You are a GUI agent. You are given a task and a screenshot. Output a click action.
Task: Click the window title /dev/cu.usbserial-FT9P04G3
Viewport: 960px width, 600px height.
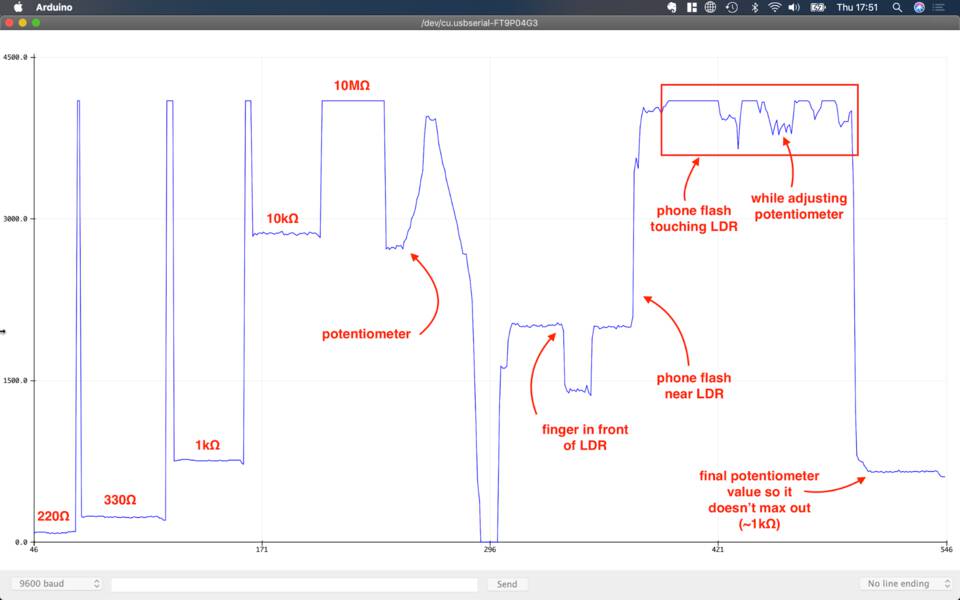coord(479,23)
